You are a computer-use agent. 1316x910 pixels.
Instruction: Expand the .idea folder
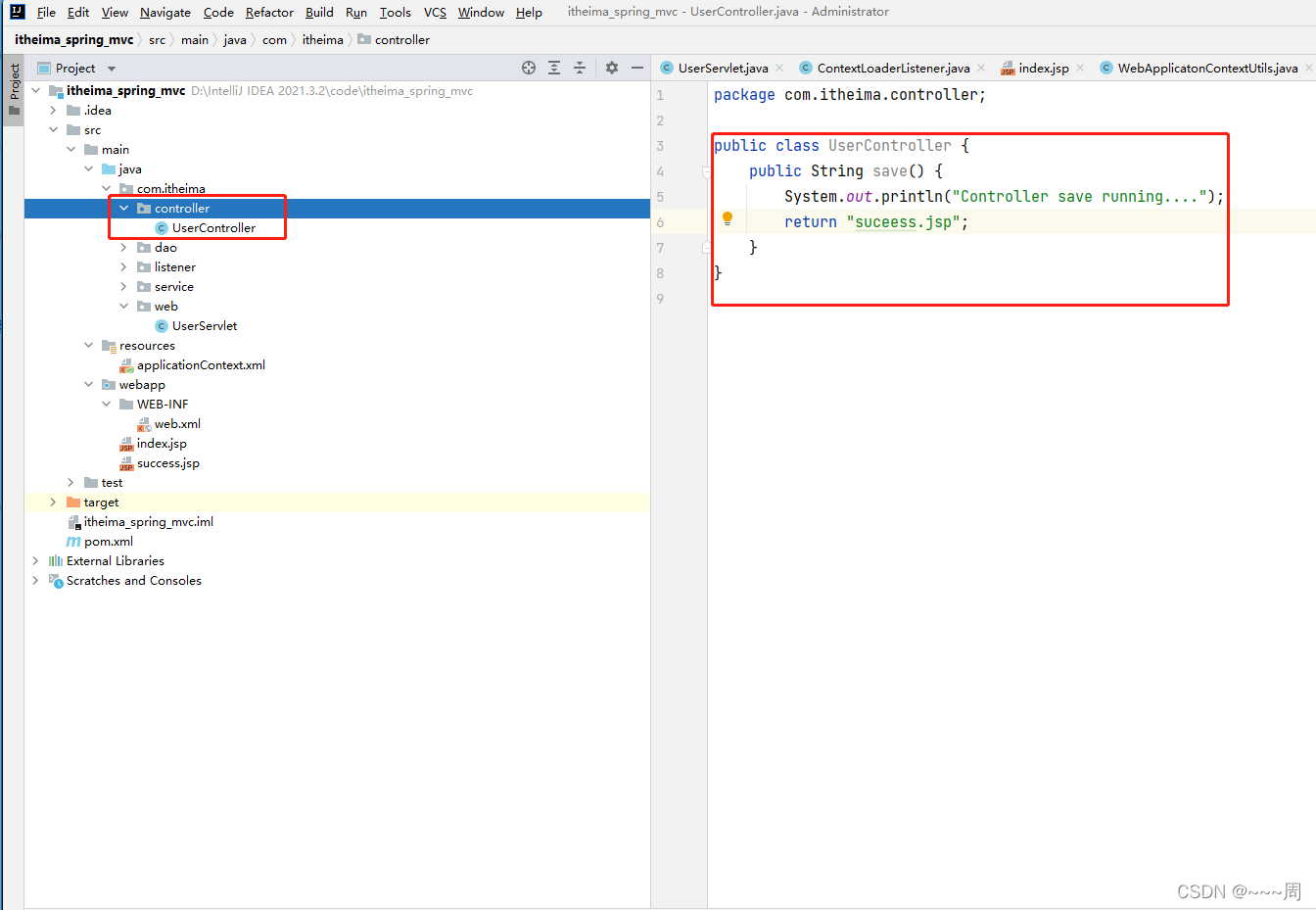click(54, 111)
